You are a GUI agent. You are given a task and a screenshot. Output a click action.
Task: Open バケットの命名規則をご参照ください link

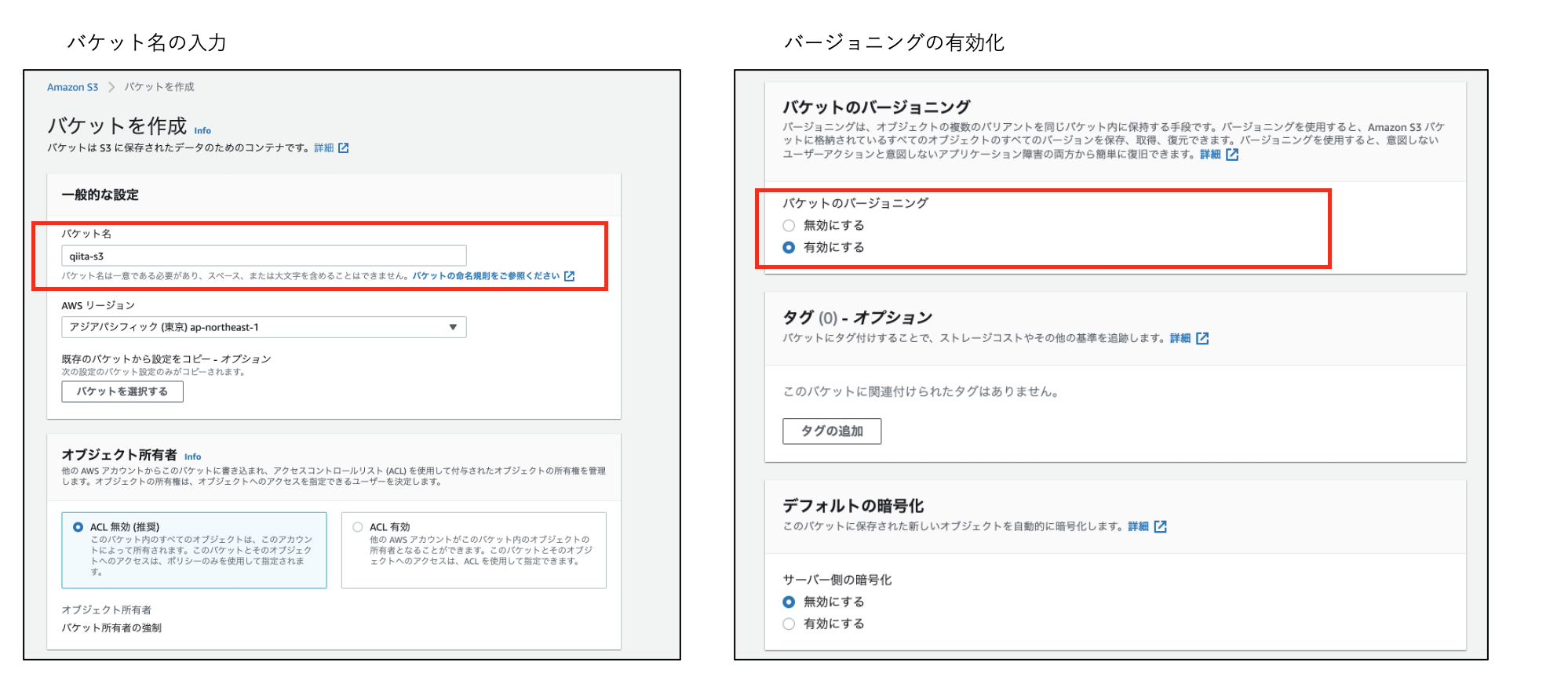coord(486,276)
